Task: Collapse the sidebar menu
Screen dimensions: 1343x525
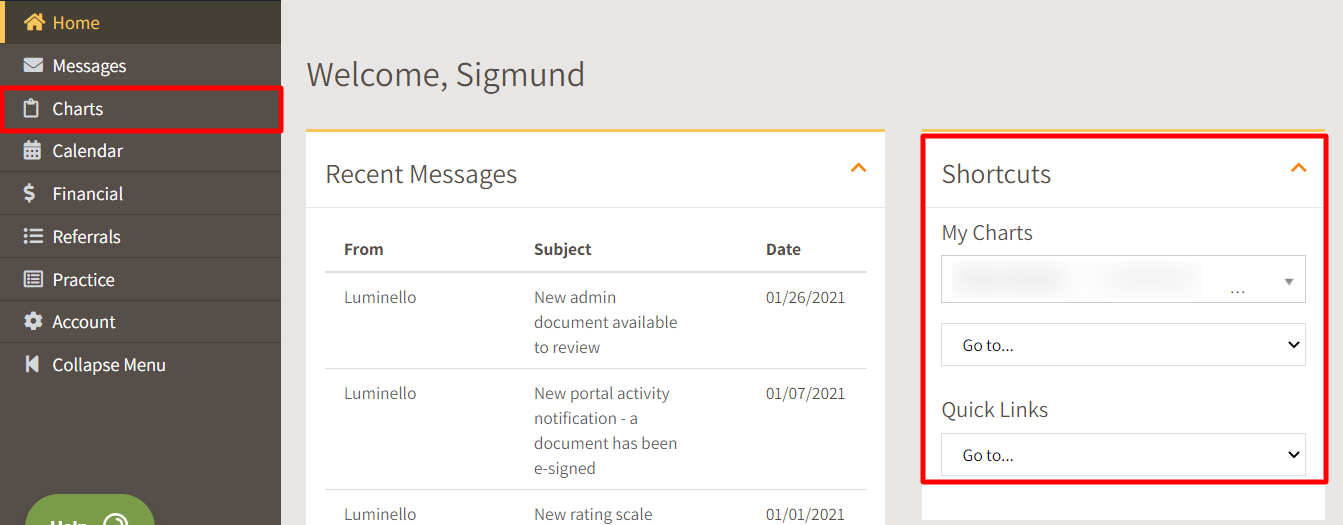Action: pos(140,365)
